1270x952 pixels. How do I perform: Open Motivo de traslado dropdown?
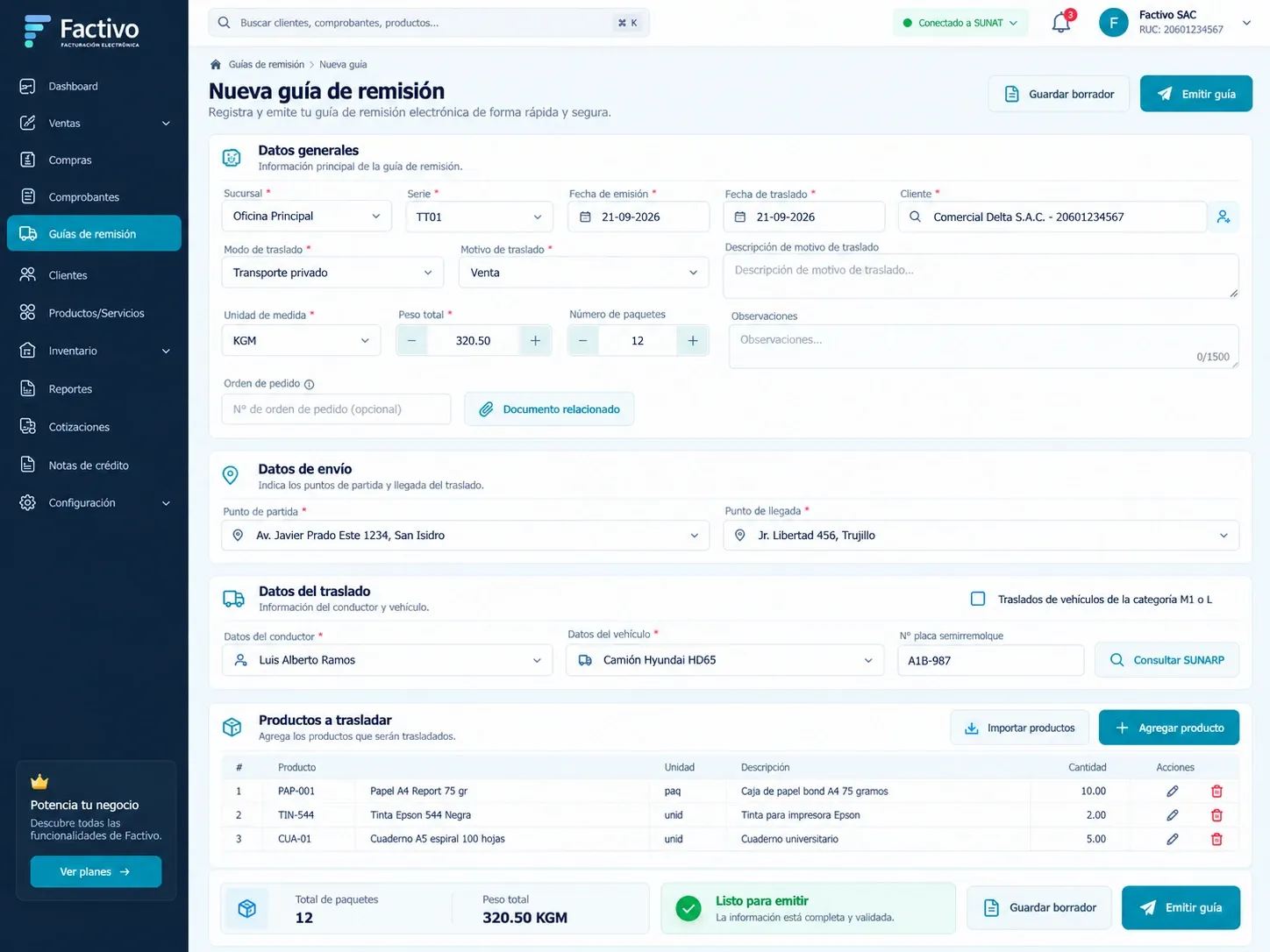583,273
